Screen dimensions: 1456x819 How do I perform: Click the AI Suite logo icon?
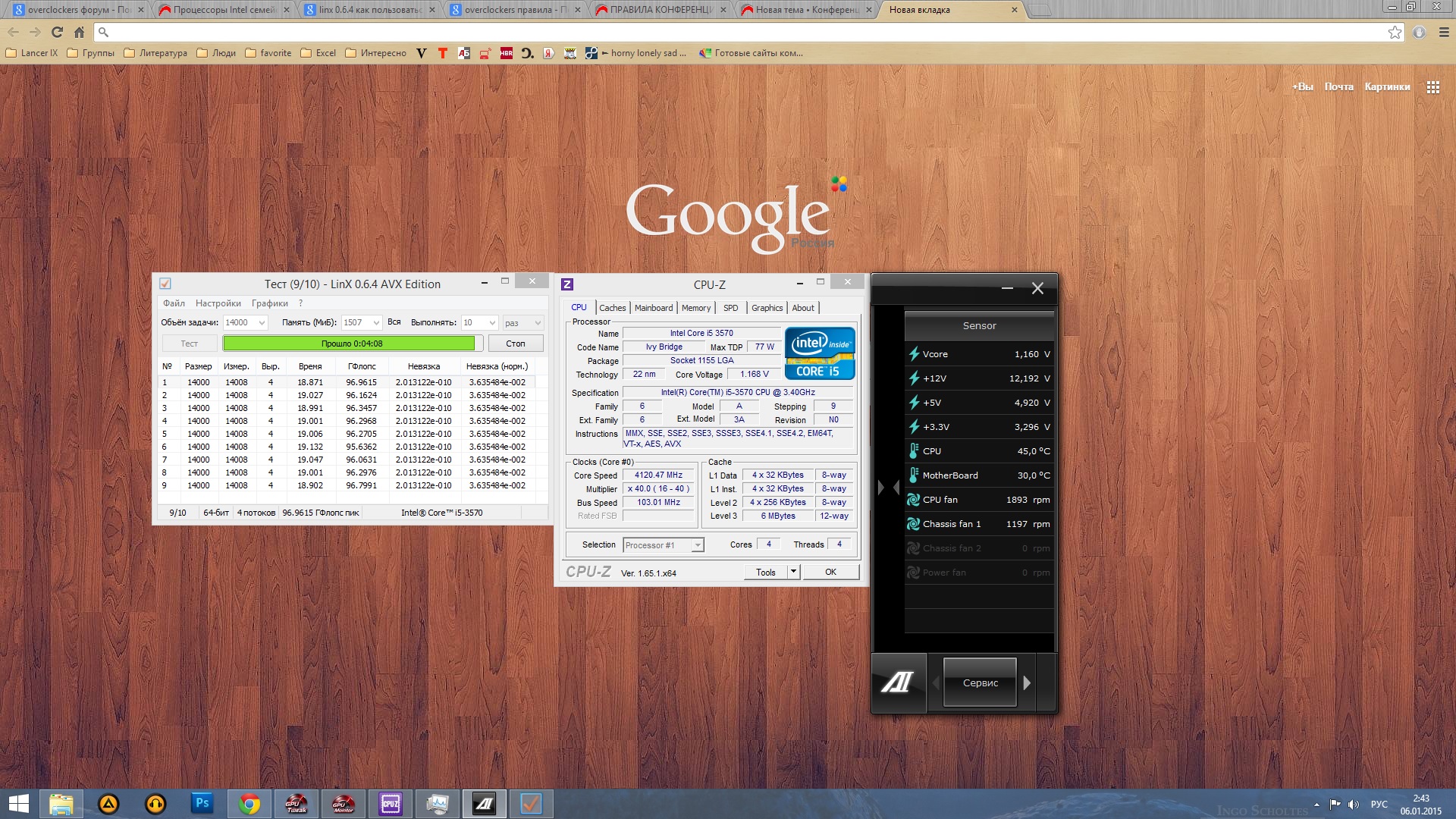click(898, 682)
